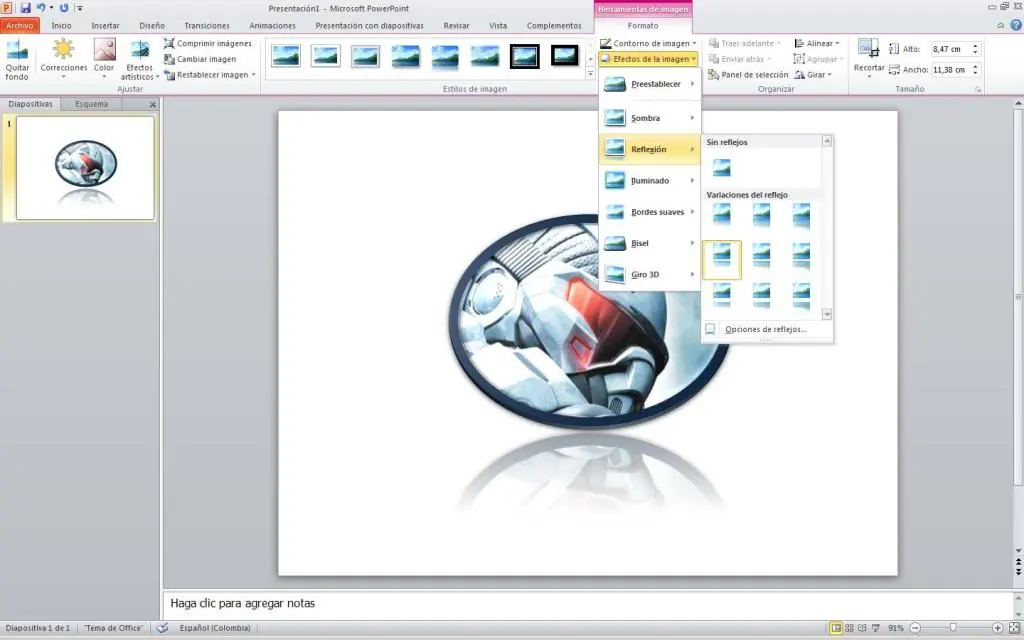The width and height of the screenshot is (1024, 640).
Task: Click the zoom in plus button
Action: tap(997, 628)
